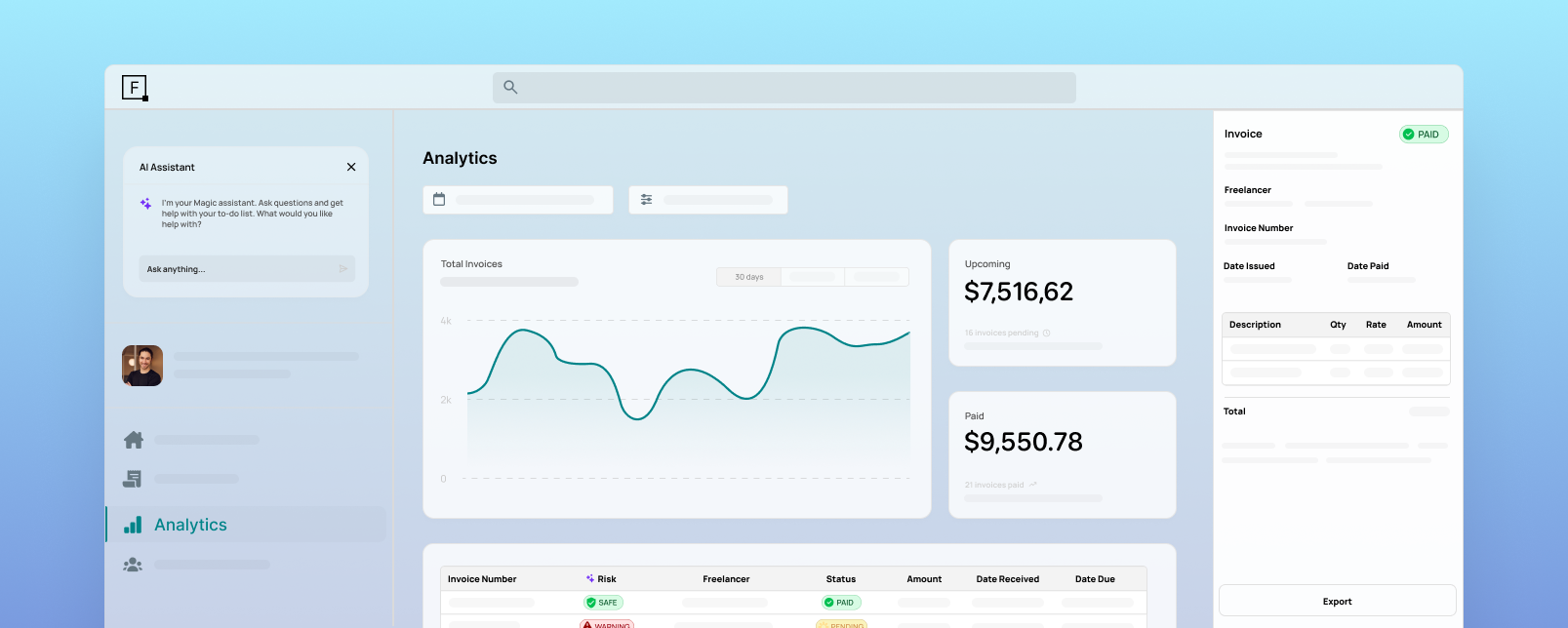Open the filter sliders dropdown
The image size is (1568, 628).
[707, 200]
